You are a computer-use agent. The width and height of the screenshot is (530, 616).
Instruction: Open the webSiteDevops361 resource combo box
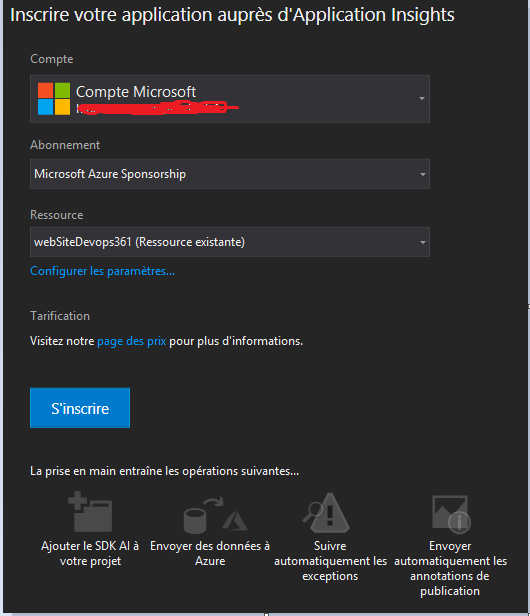click(230, 242)
